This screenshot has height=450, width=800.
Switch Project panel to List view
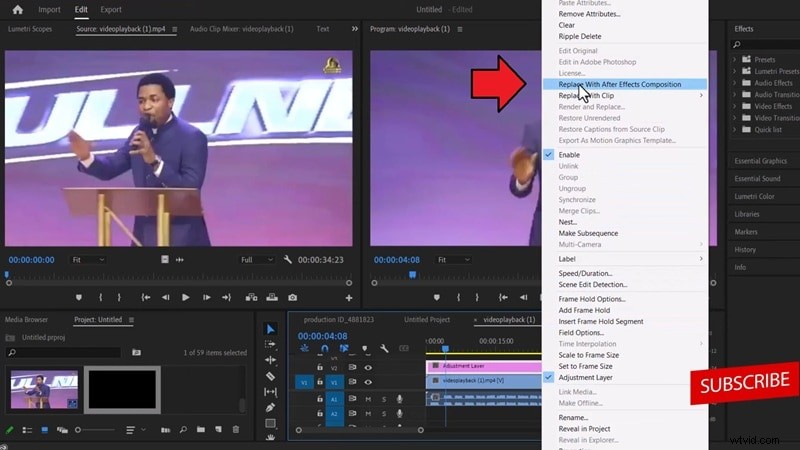pyautogui.click(x=27, y=430)
